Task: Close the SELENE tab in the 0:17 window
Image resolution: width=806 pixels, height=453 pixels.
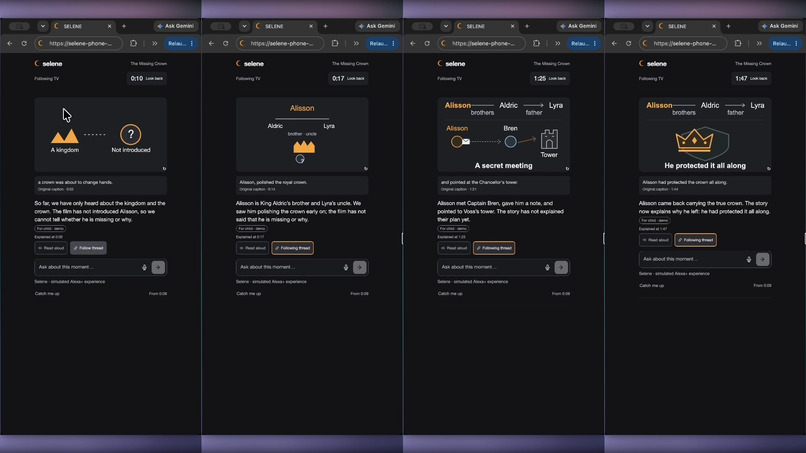Action: (311, 26)
